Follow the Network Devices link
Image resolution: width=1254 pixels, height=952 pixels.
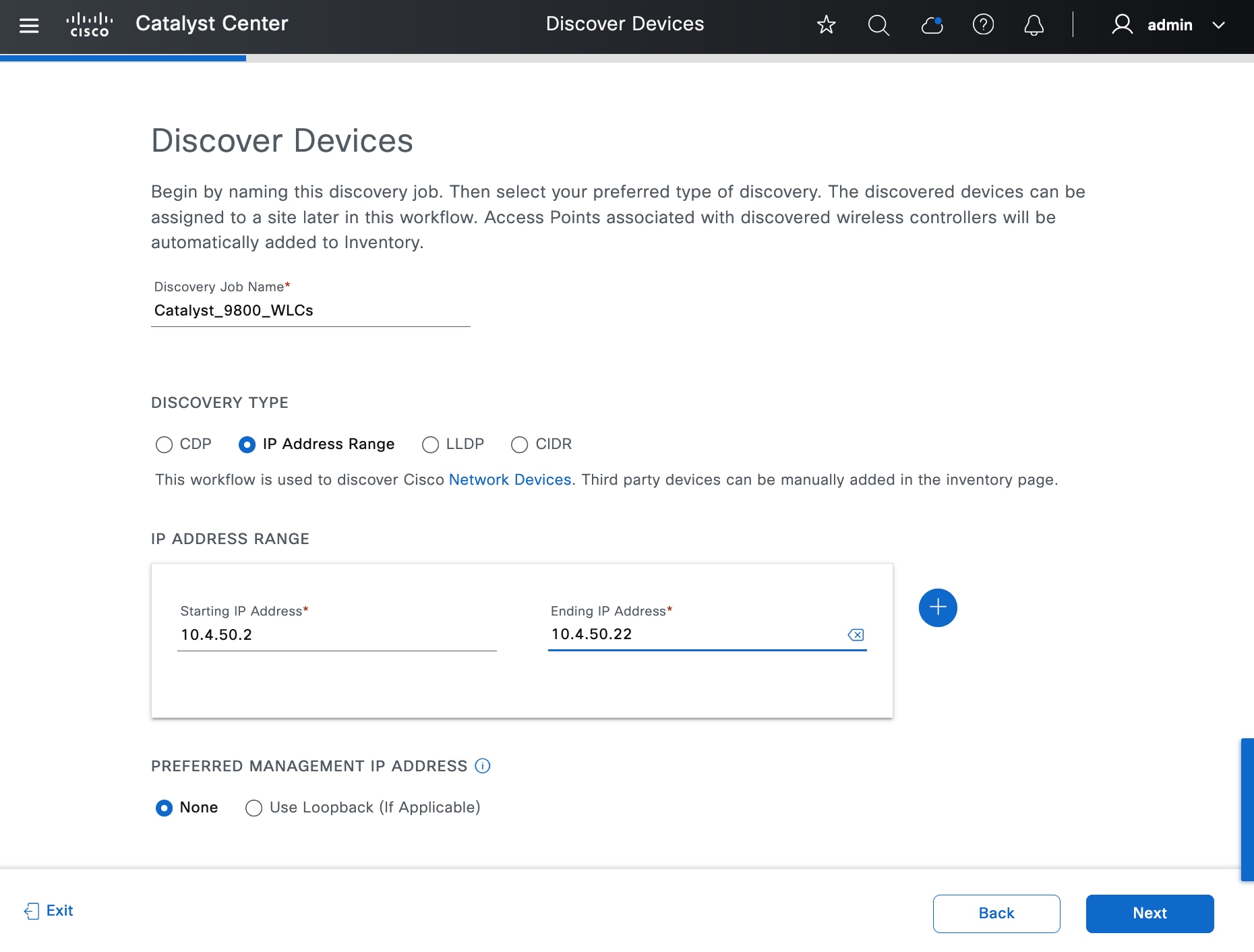click(510, 480)
